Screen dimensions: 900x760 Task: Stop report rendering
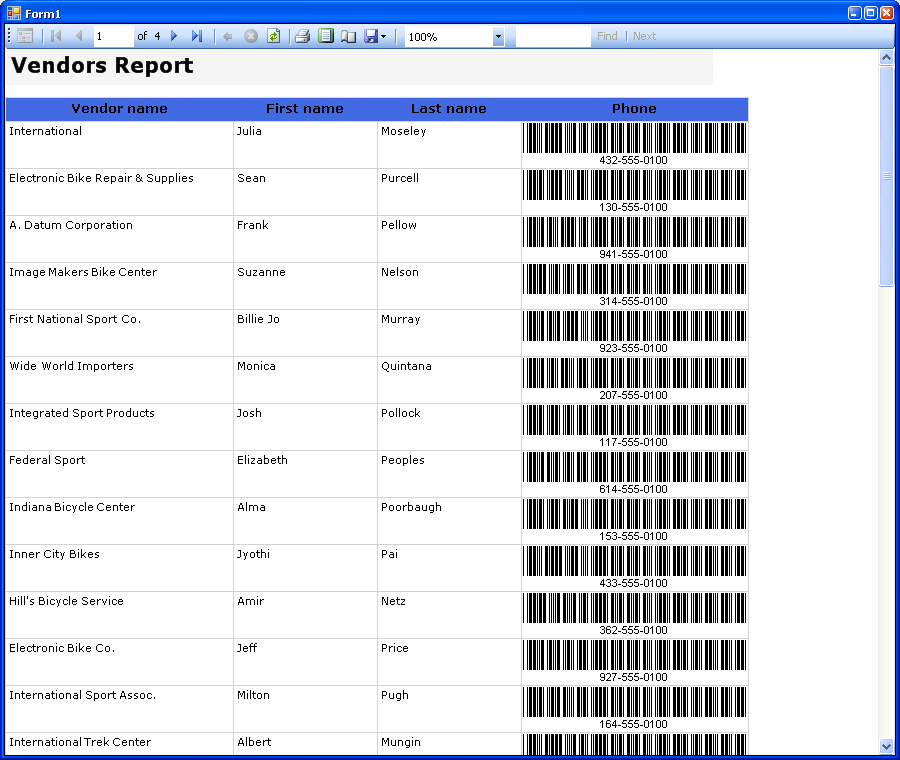click(x=251, y=36)
